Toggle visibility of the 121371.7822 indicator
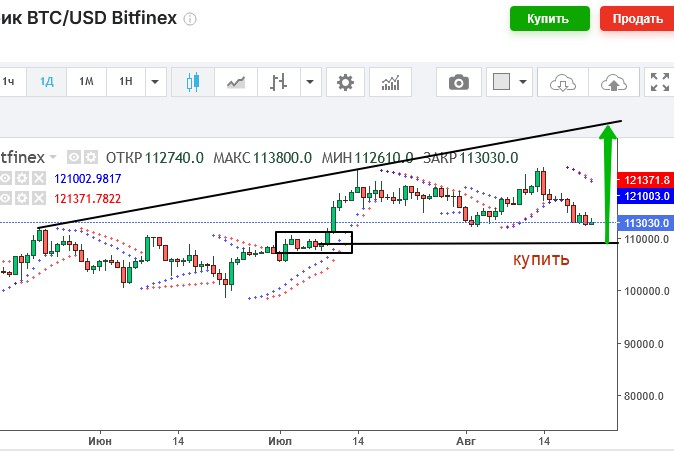 [5, 198]
